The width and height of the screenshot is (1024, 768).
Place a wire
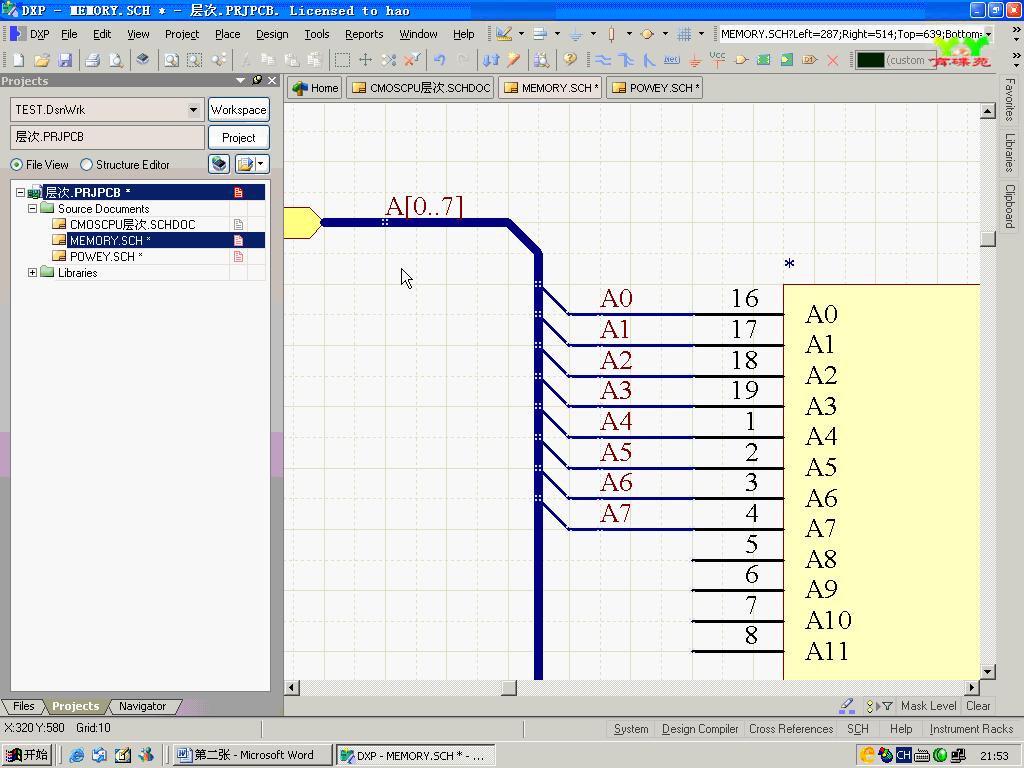(x=603, y=60)
